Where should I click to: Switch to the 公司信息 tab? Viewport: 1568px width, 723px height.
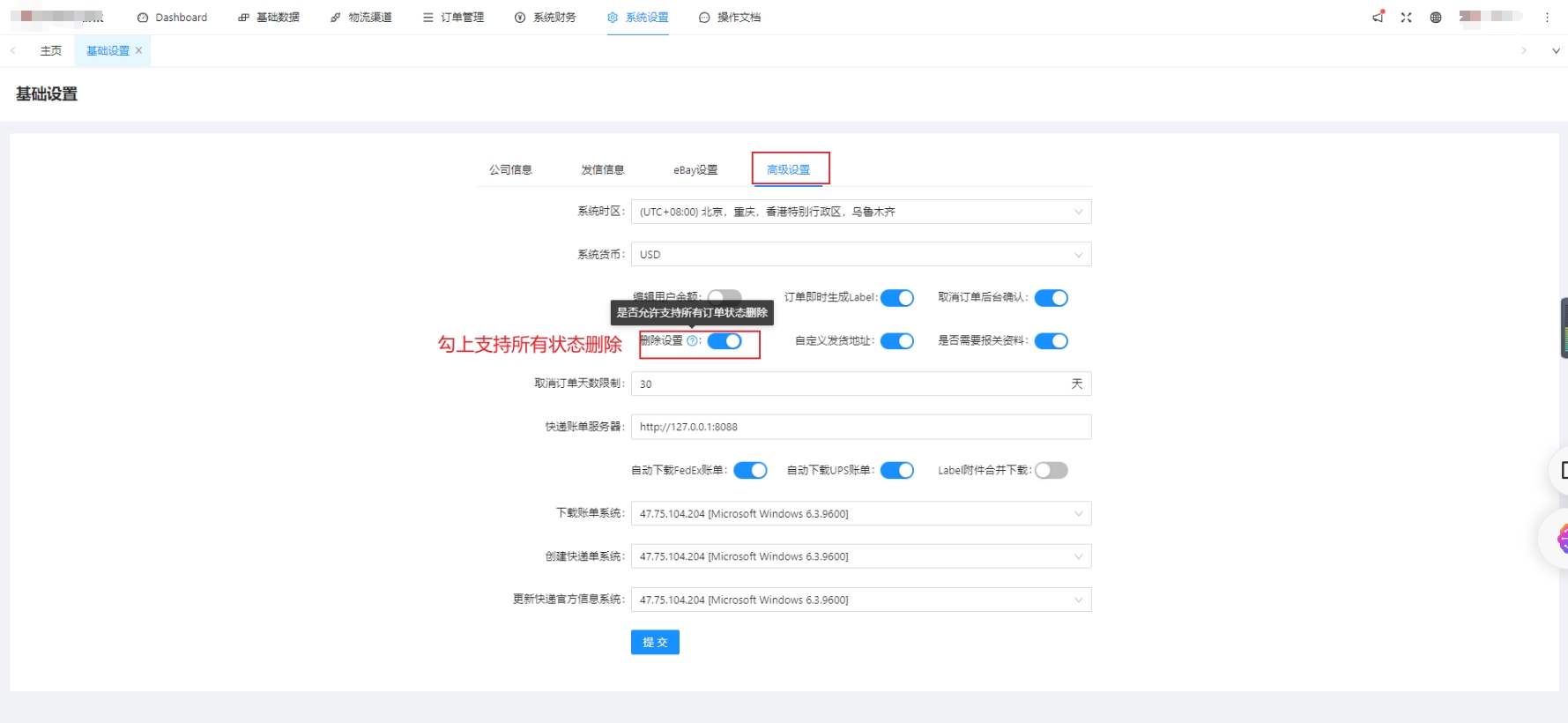coord(511,170)
